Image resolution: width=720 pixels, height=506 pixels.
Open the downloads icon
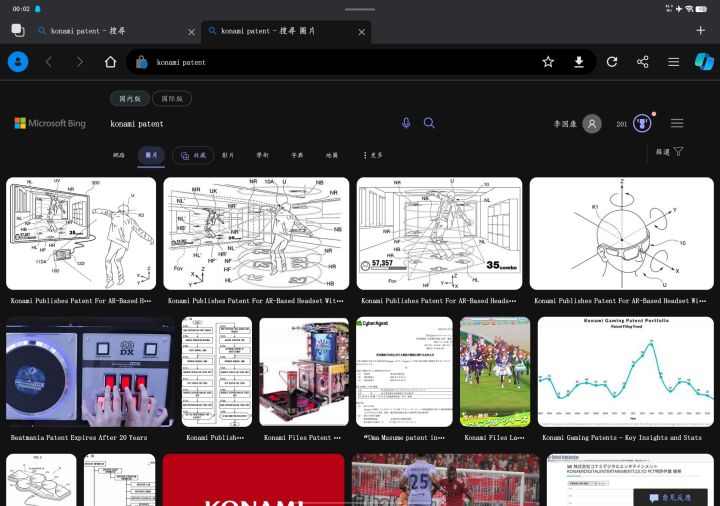tap(579, 62)
